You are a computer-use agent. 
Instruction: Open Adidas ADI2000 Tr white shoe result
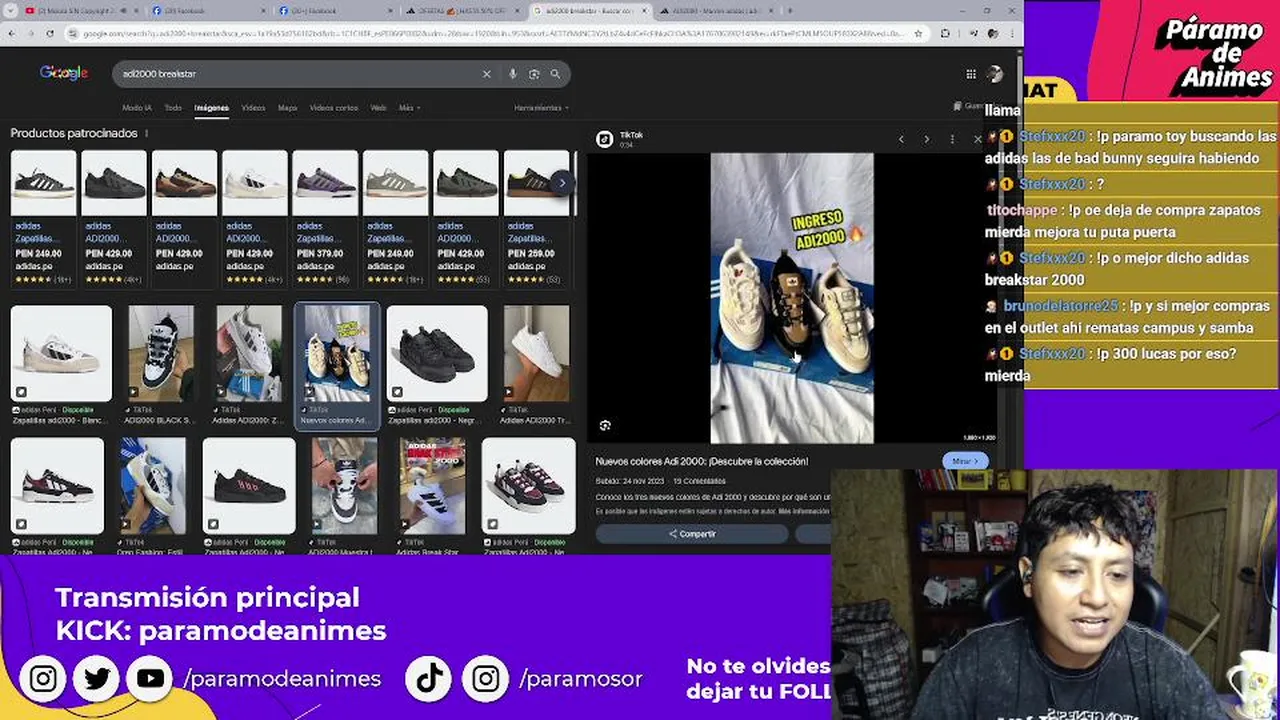(x=536, y=364)
